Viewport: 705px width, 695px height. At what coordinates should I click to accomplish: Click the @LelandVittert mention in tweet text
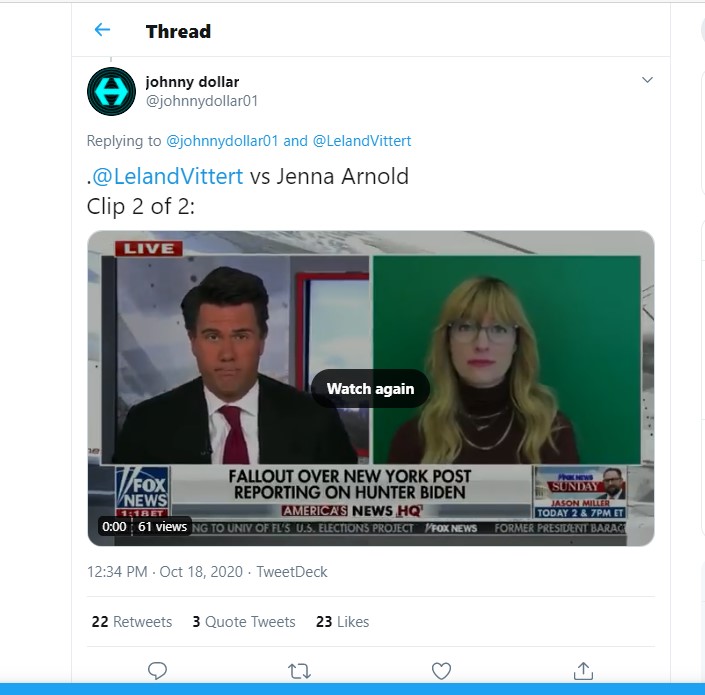click(x=167, y=176)
